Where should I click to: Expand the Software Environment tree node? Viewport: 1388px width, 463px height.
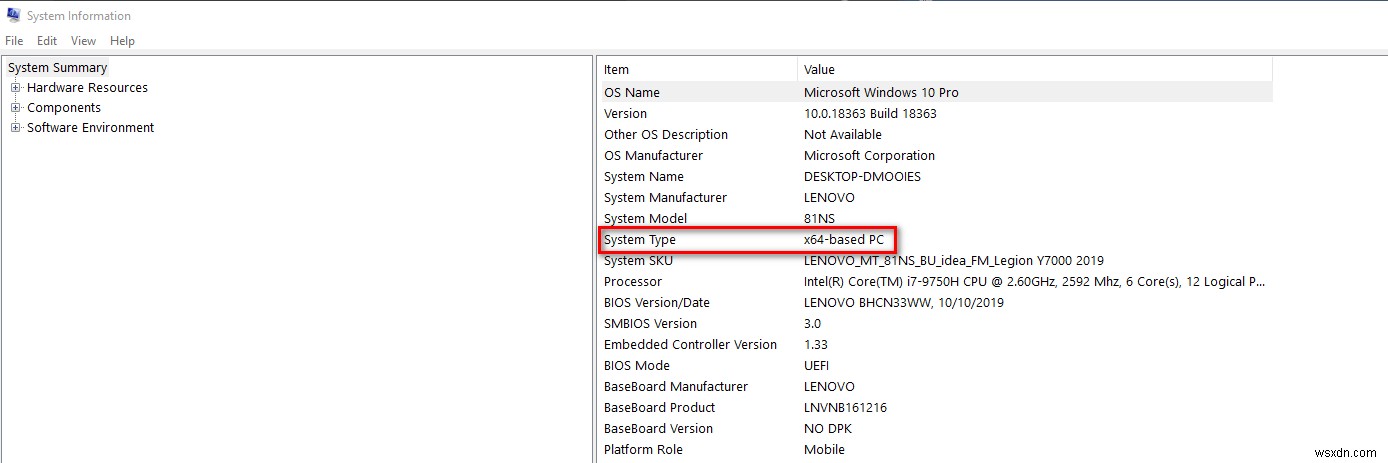16,128
